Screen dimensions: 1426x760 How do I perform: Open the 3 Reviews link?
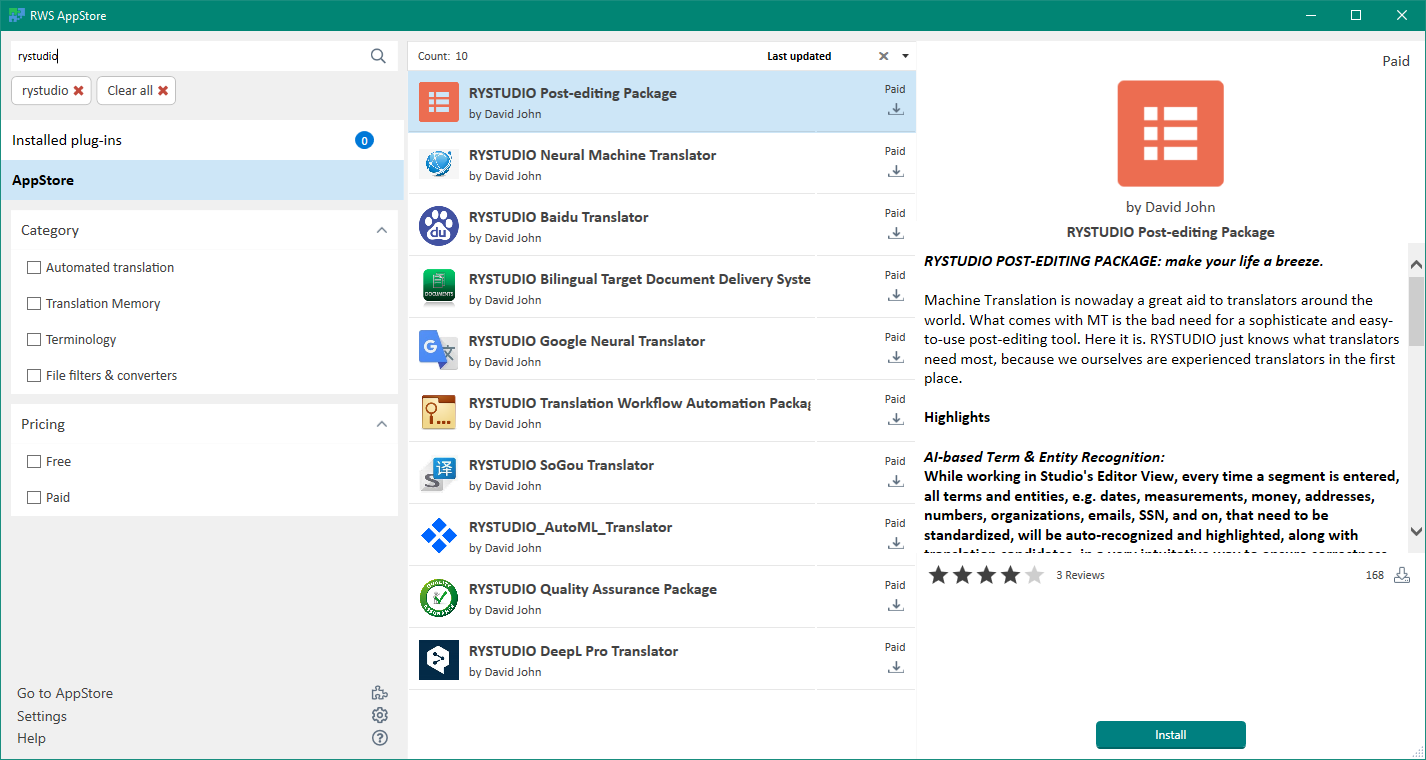coord(1080,575)
